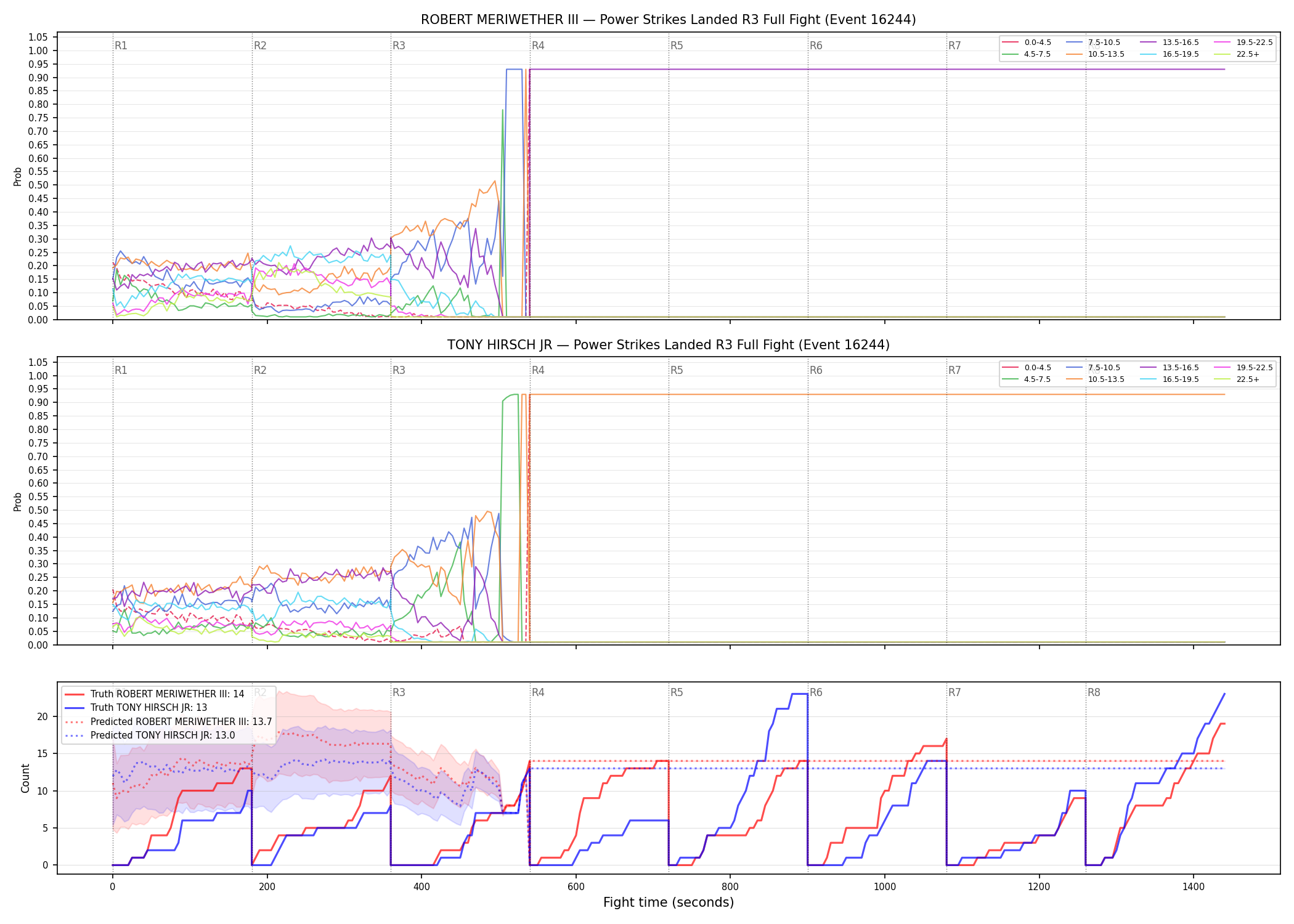Click 'Truth ROBERT MERIWETHER III: 14' legend entry
This screenshot has height=924, width=1294.
155,694
